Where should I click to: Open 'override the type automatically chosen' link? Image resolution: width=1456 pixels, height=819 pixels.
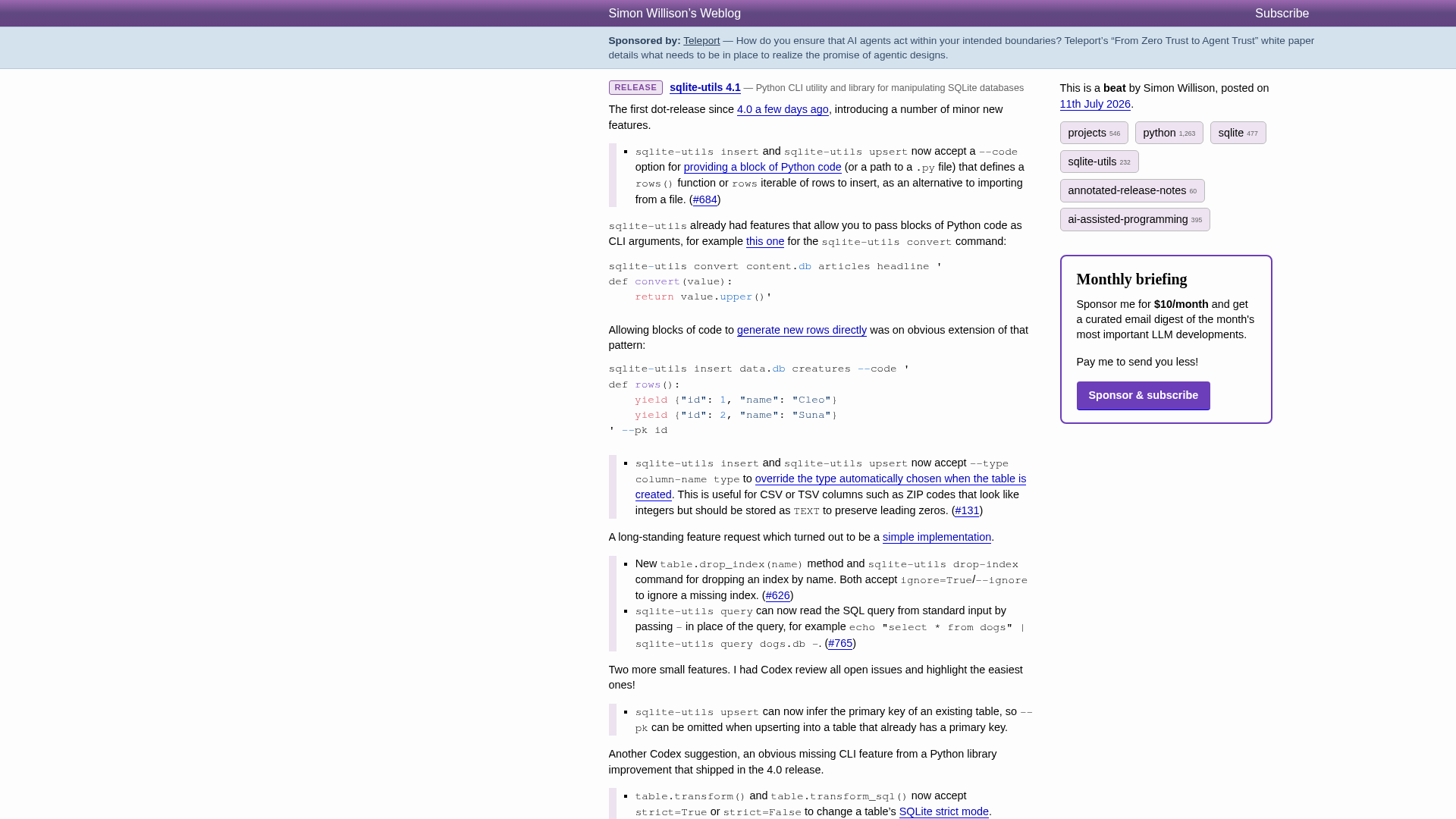(830, 486)
